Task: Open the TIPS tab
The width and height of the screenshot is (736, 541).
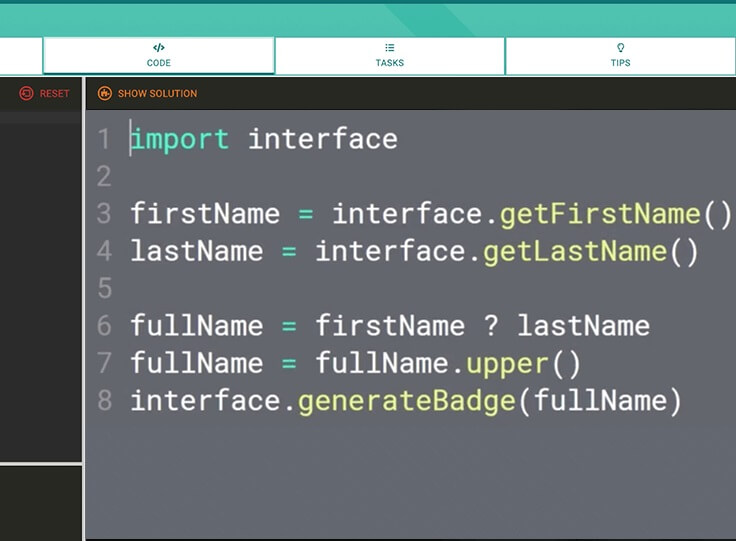Action: point(621,55)
